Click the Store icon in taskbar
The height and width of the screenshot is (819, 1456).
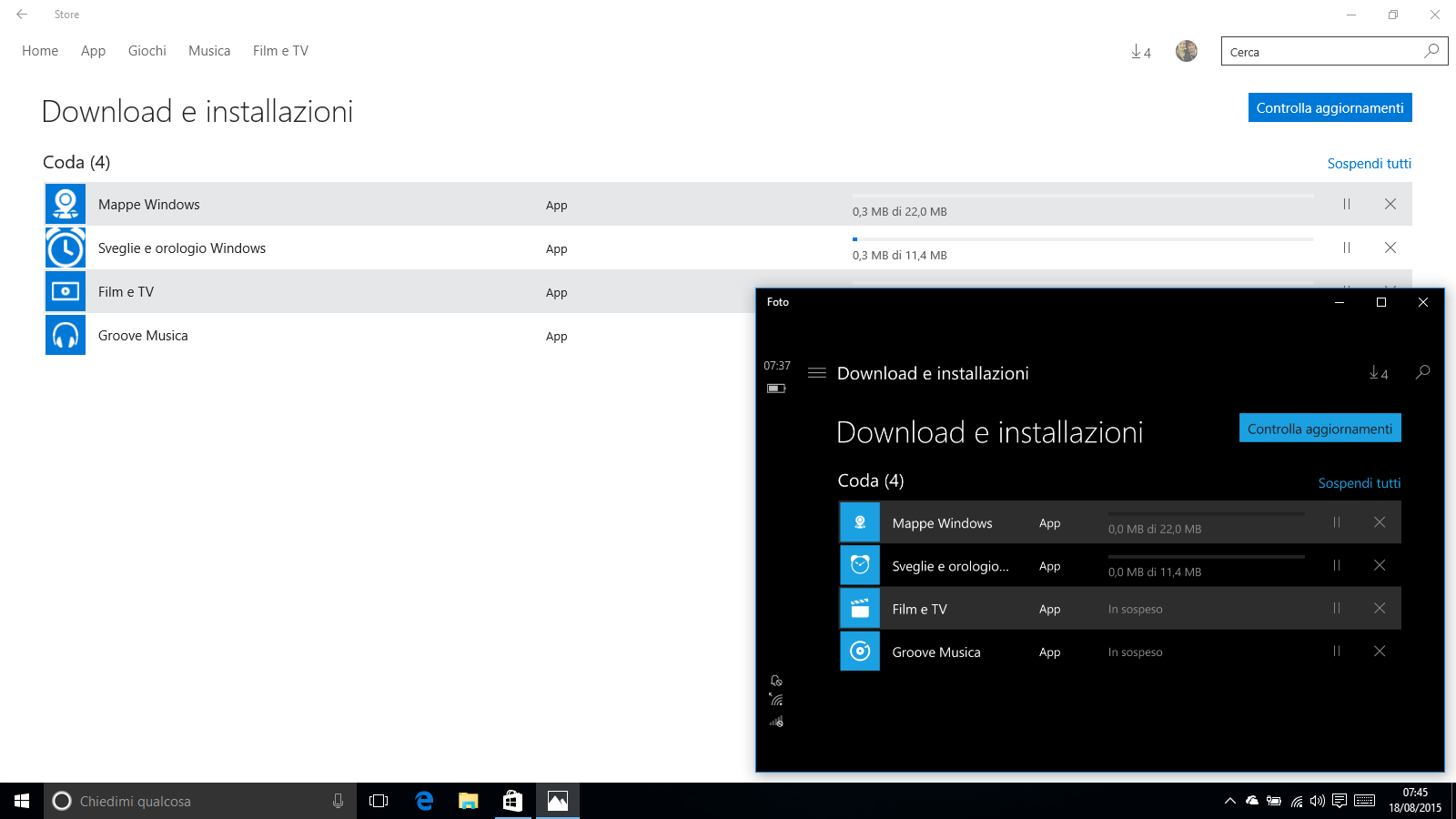[x=513, y=801]
